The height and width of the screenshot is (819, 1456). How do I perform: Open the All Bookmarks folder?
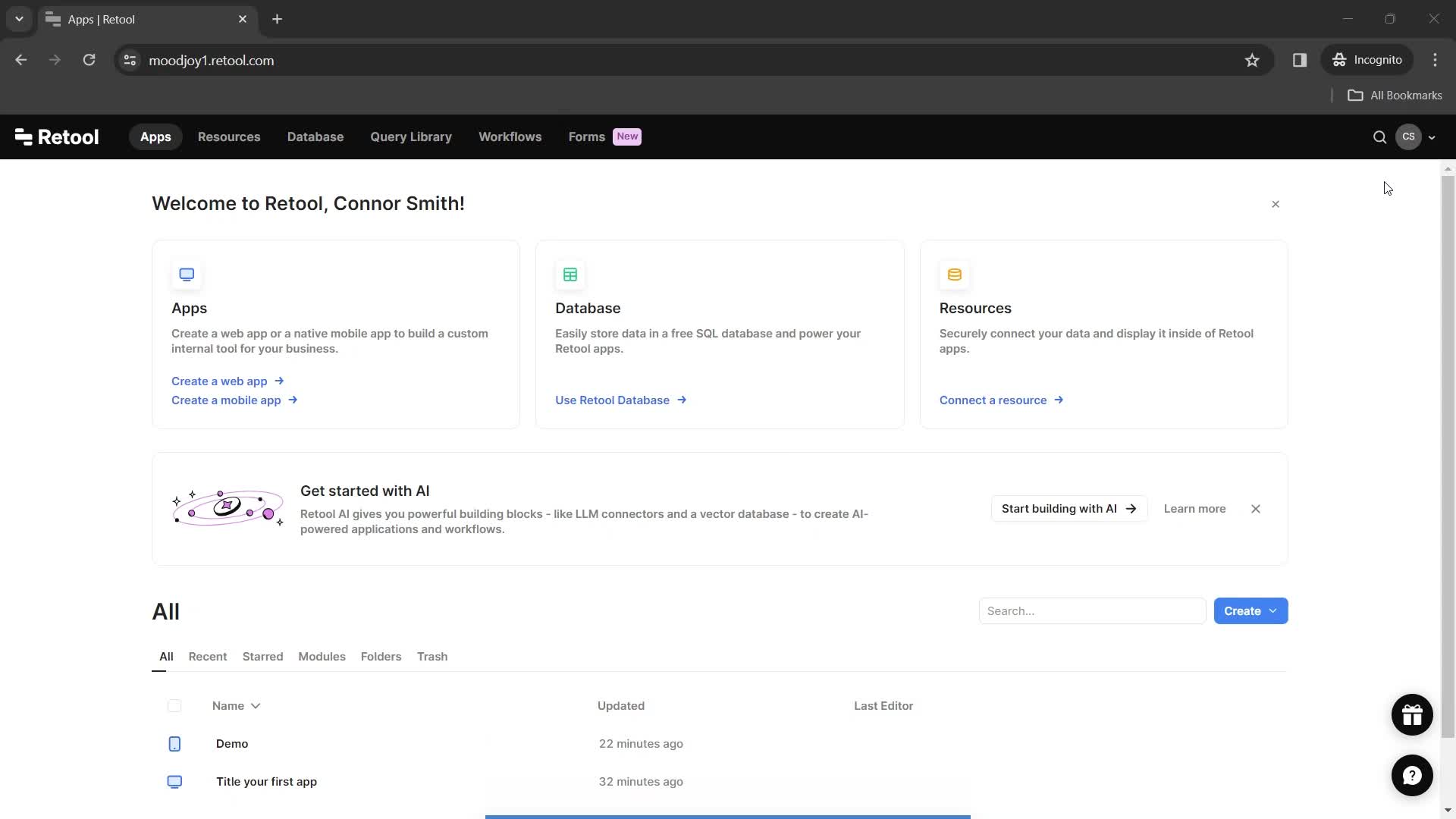(x=1395, y=96)
